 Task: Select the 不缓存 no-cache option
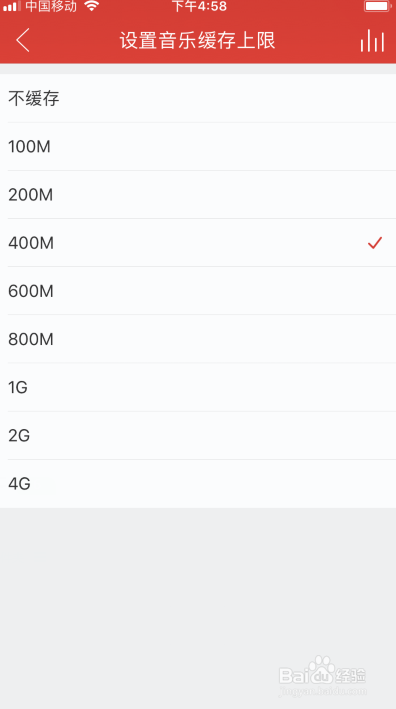click(x=198, y=98)
